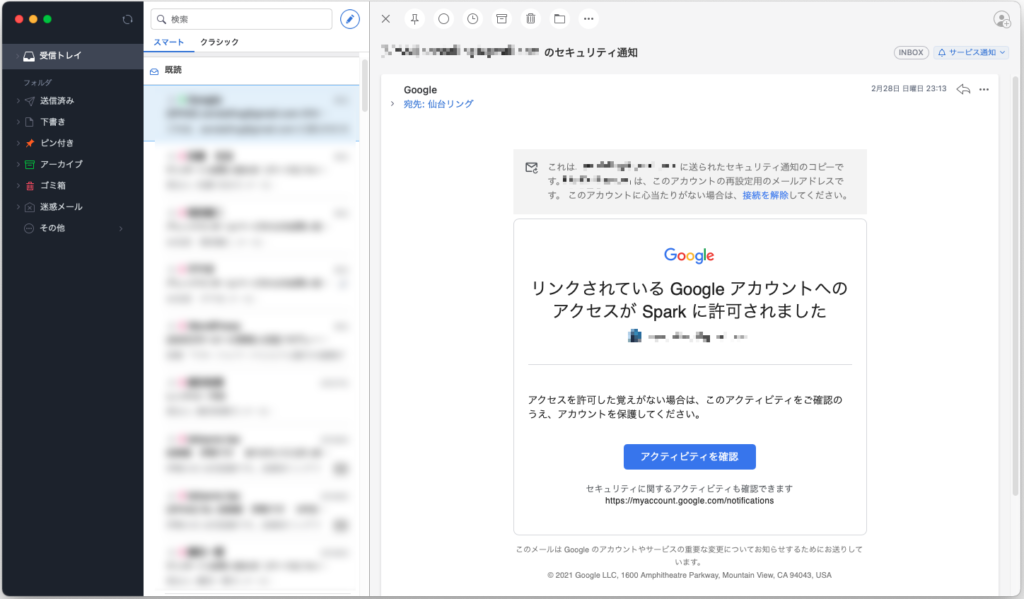The image size is (1024, 599).
Task: Click the フォルダ section label
Action: pos(37,82)
